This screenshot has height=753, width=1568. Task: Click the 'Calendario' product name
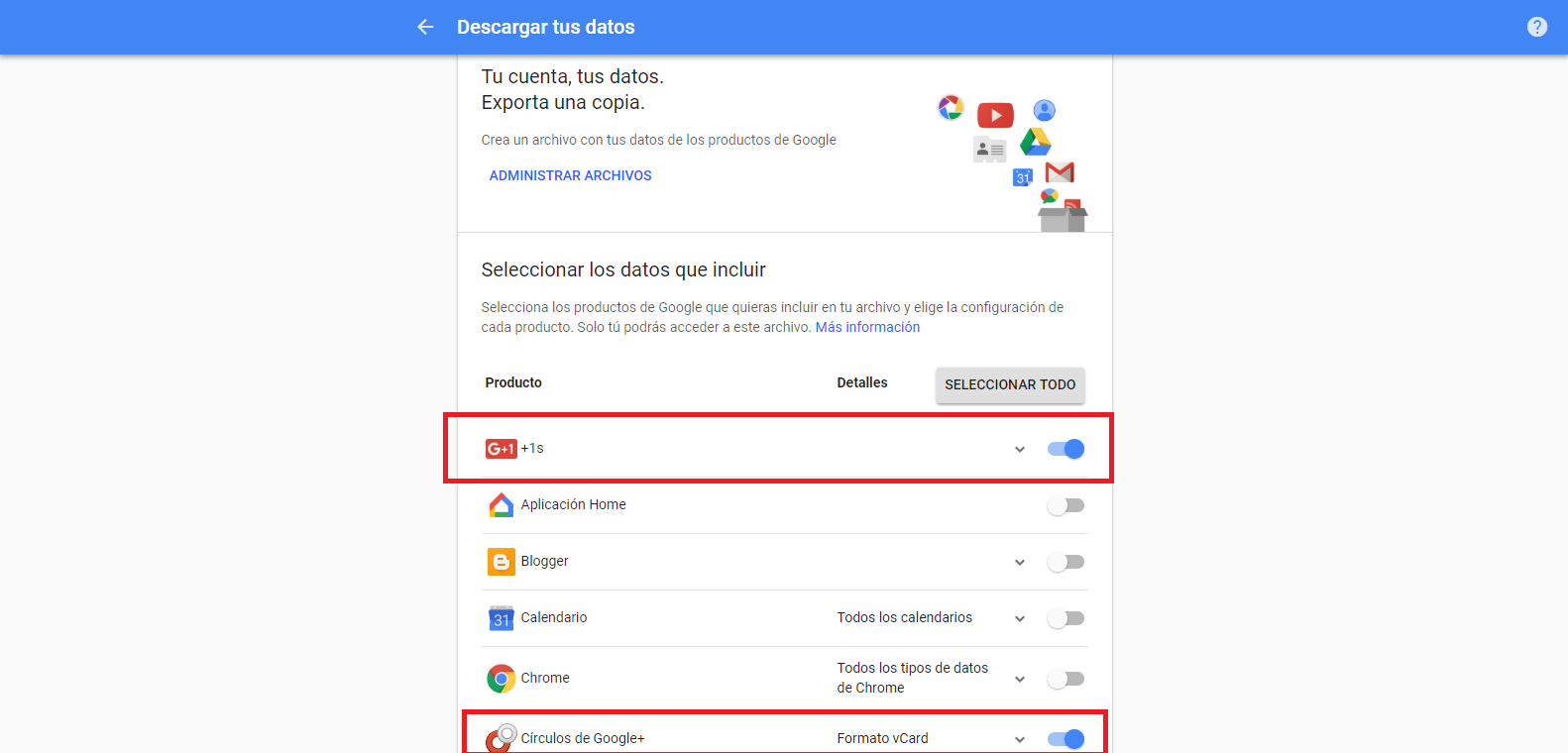554,617
